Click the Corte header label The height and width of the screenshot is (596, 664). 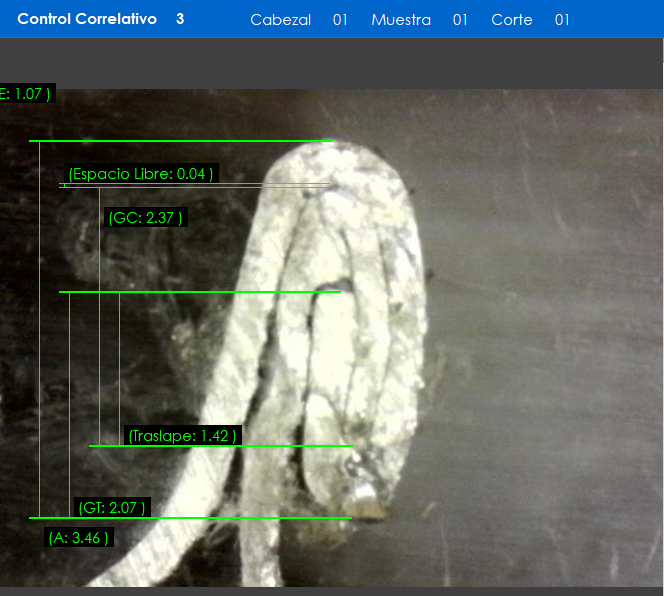[511, 20]
